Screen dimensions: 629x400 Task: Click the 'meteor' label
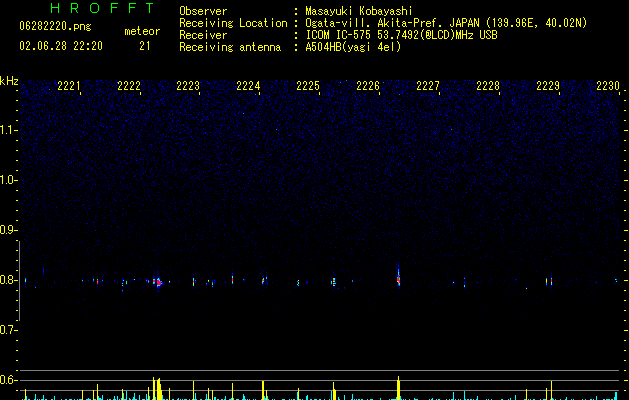pyautogui.click(x=142, y=31)
